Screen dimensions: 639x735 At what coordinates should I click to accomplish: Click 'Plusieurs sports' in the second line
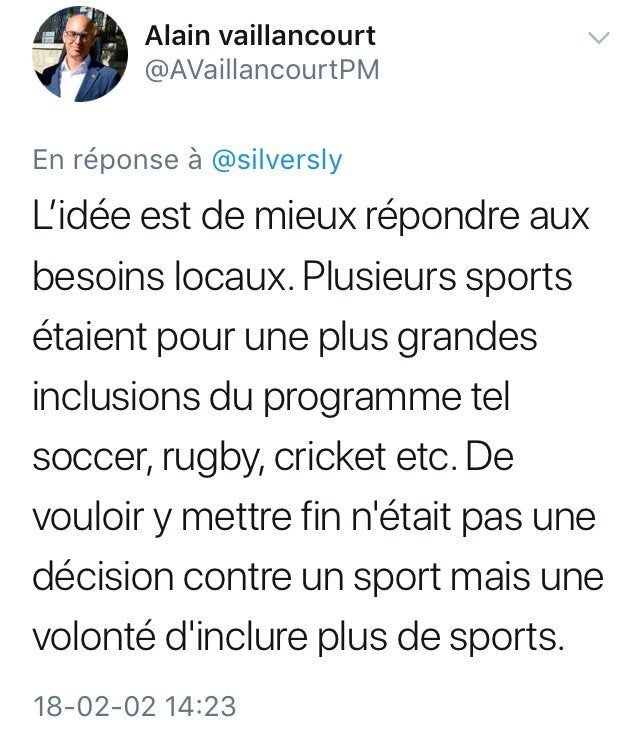[437, 278]
